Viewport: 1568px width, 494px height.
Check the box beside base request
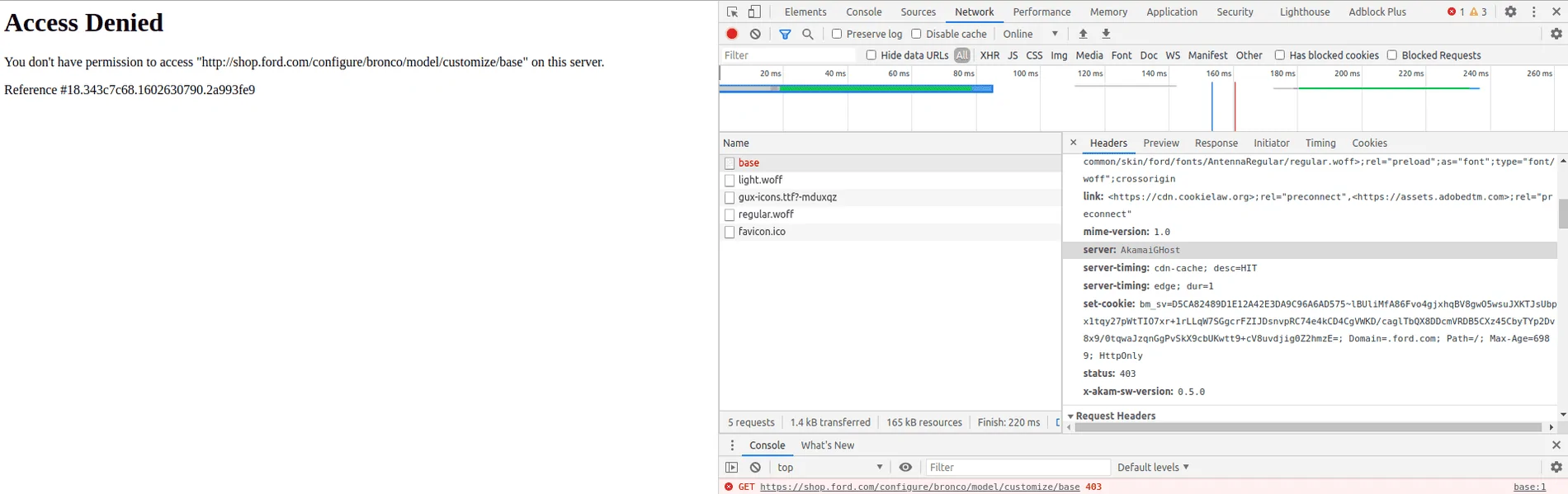[730, 163]
